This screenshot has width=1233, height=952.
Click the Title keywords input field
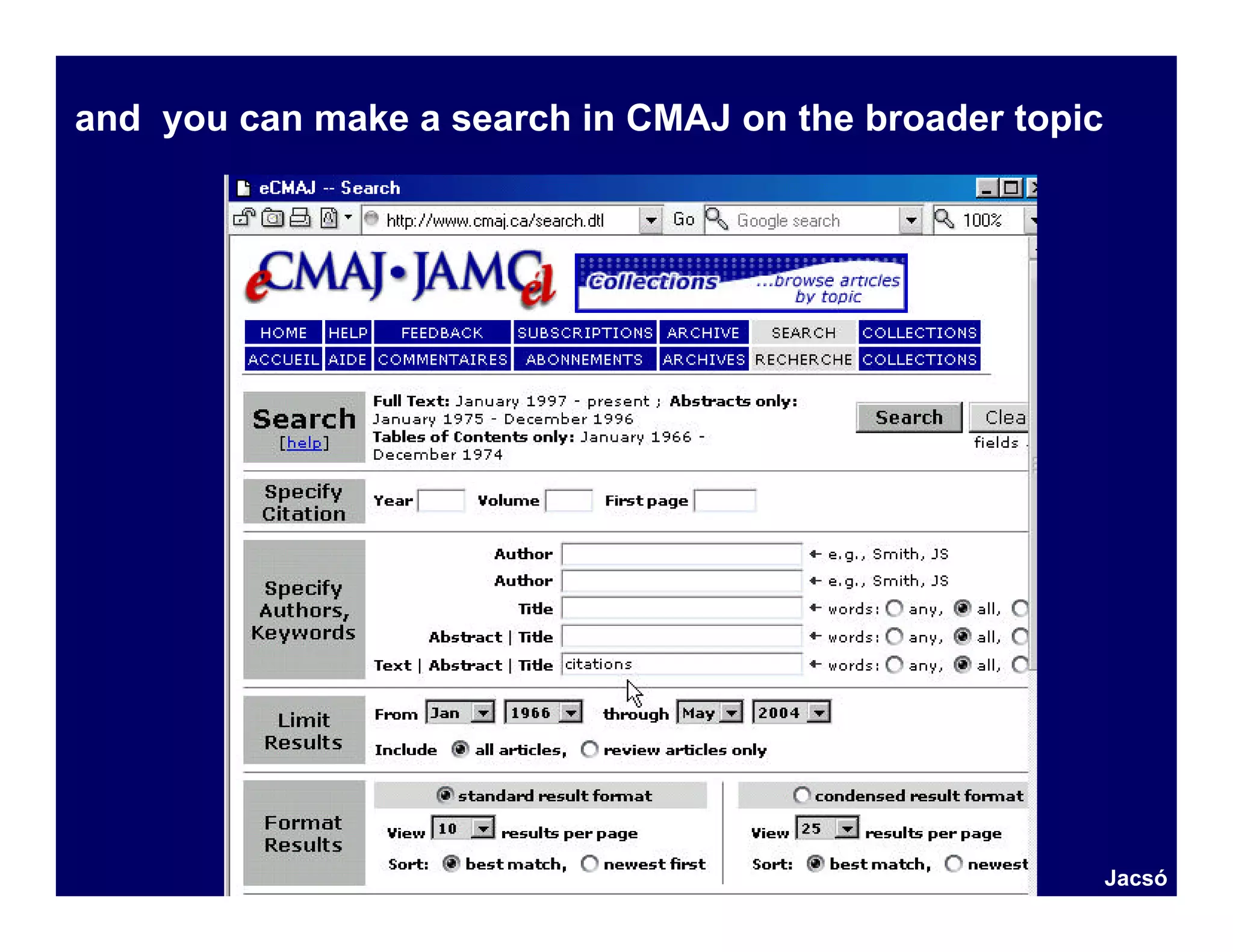pyautogui.click(x=682, y=608)
